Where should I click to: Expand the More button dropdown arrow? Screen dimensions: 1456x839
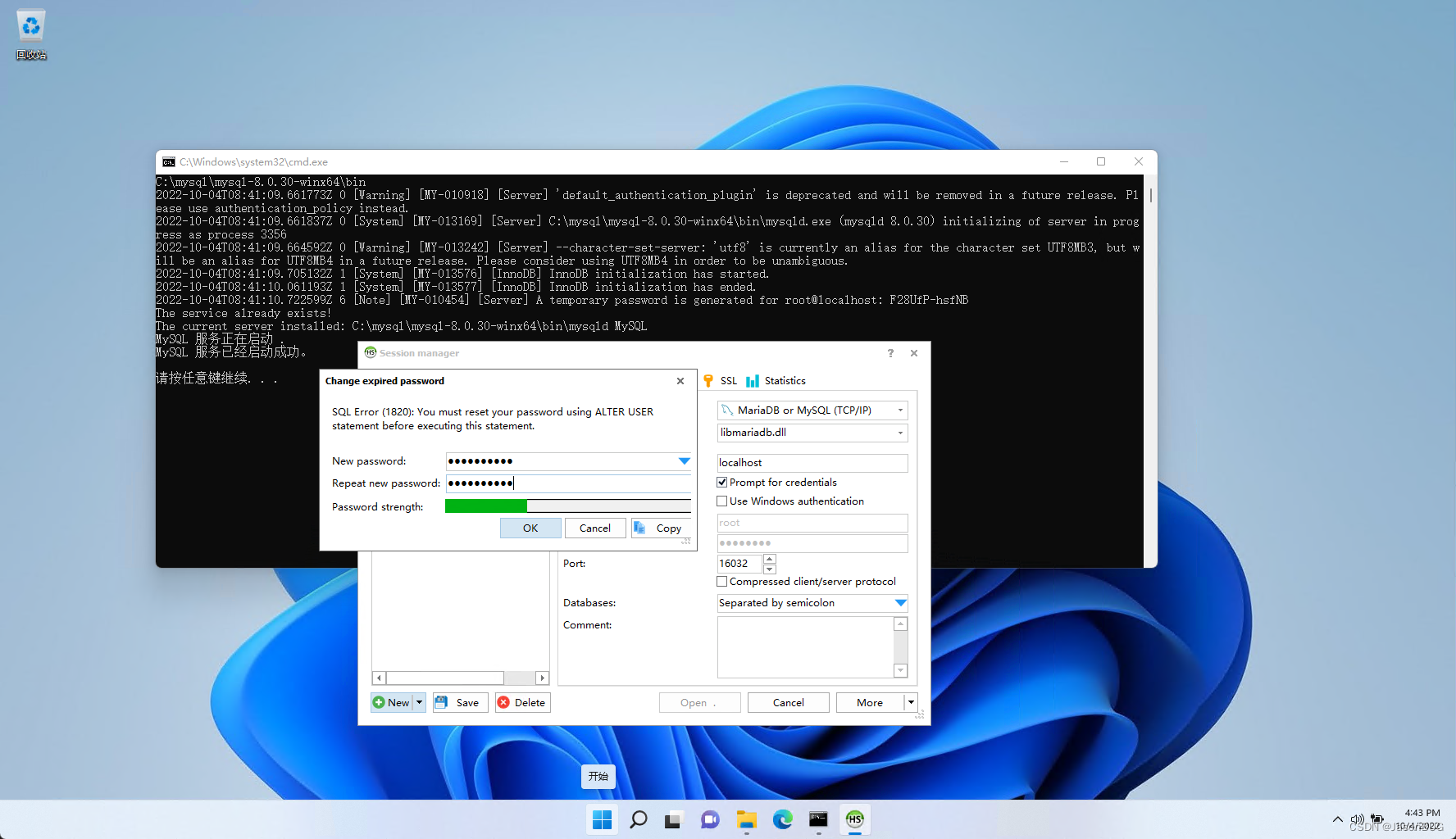911,702
